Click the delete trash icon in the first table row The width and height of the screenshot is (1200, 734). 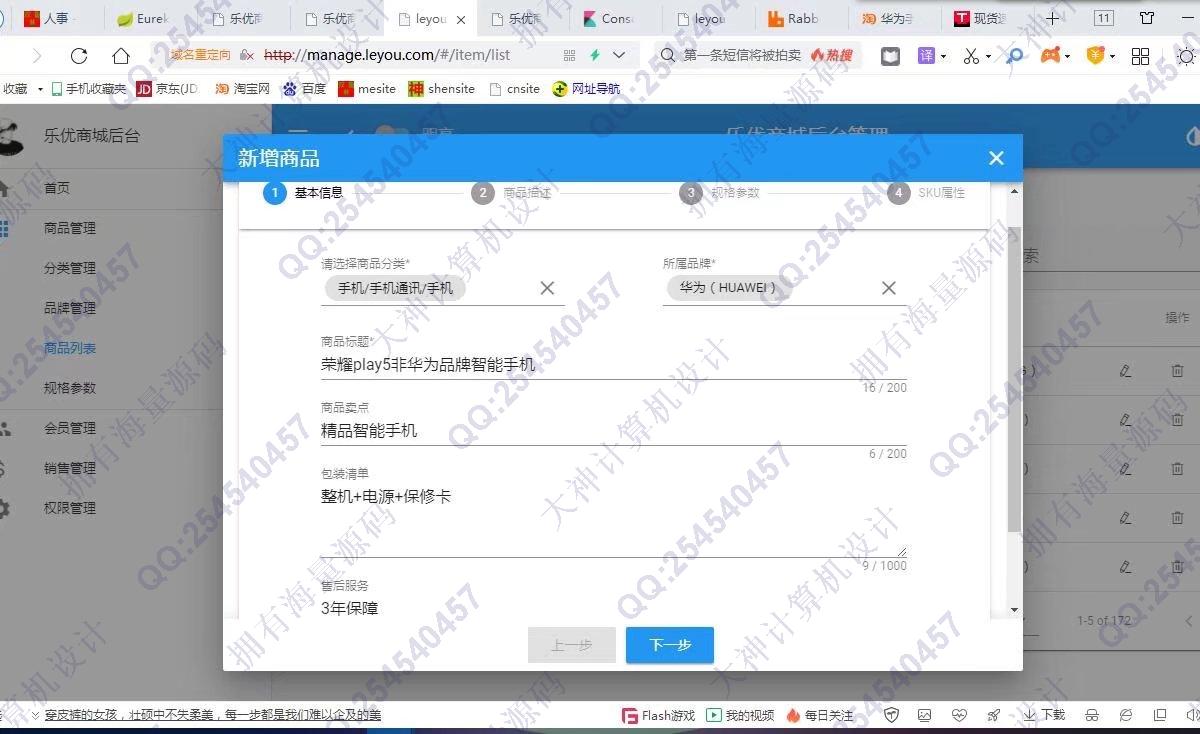1177,371
